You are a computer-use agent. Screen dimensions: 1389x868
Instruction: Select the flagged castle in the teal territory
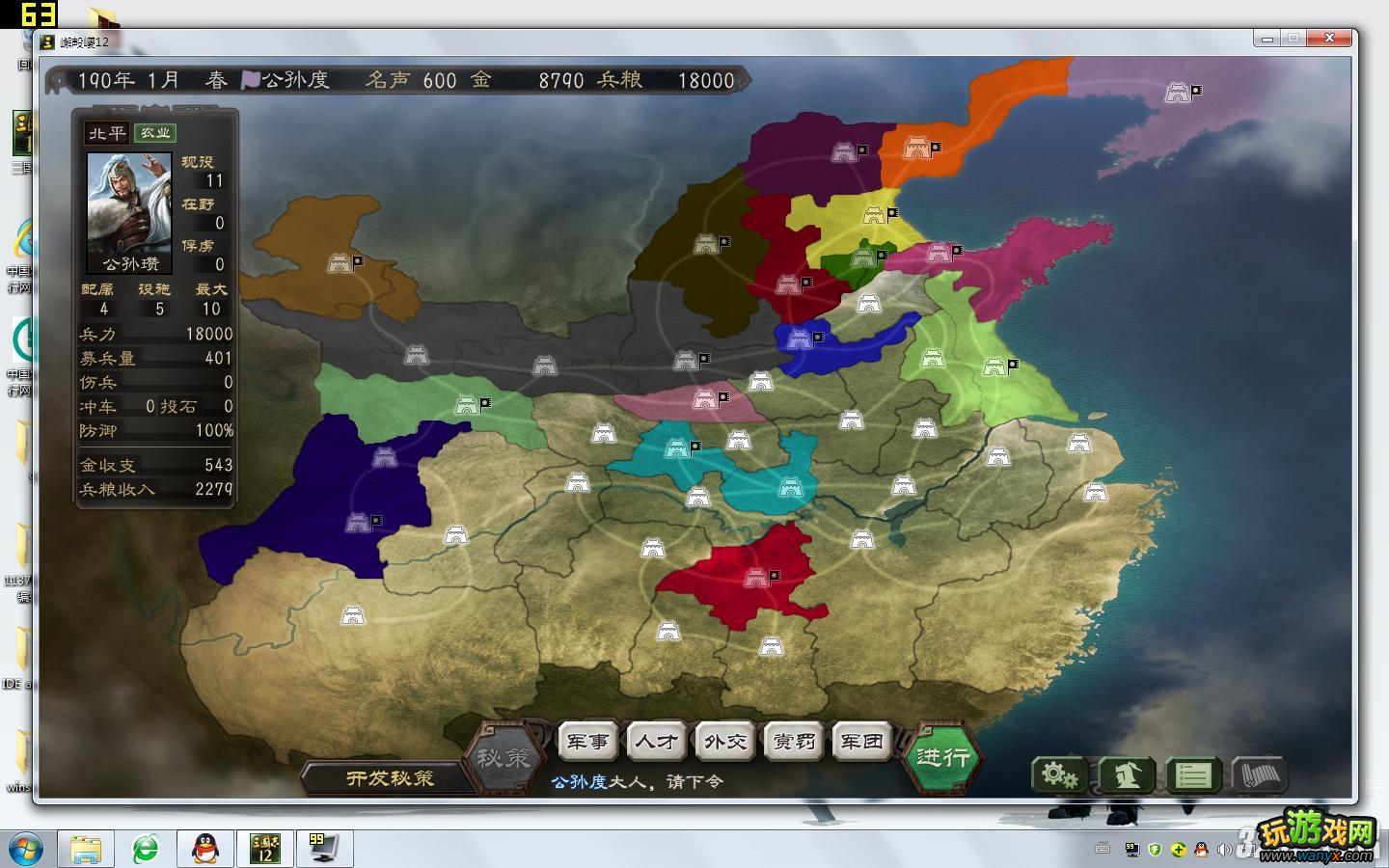(677, 448)
